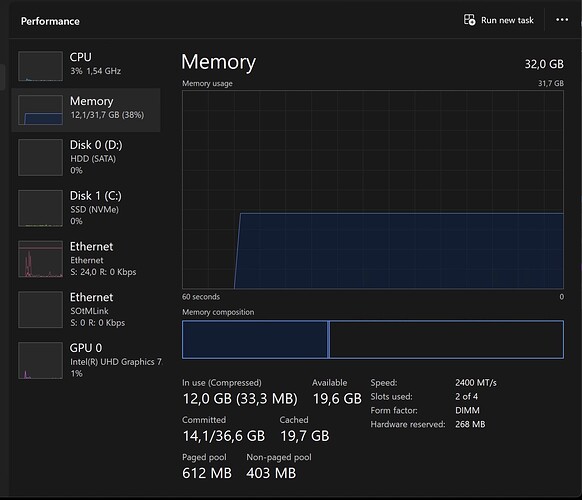Open the Disk 0 (D:) HDD entry

86,157
